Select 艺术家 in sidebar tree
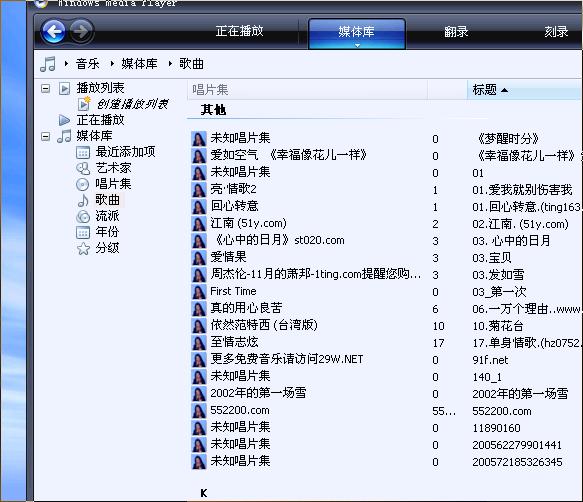This screenshot has width=583, height=502. pos(113,168)
